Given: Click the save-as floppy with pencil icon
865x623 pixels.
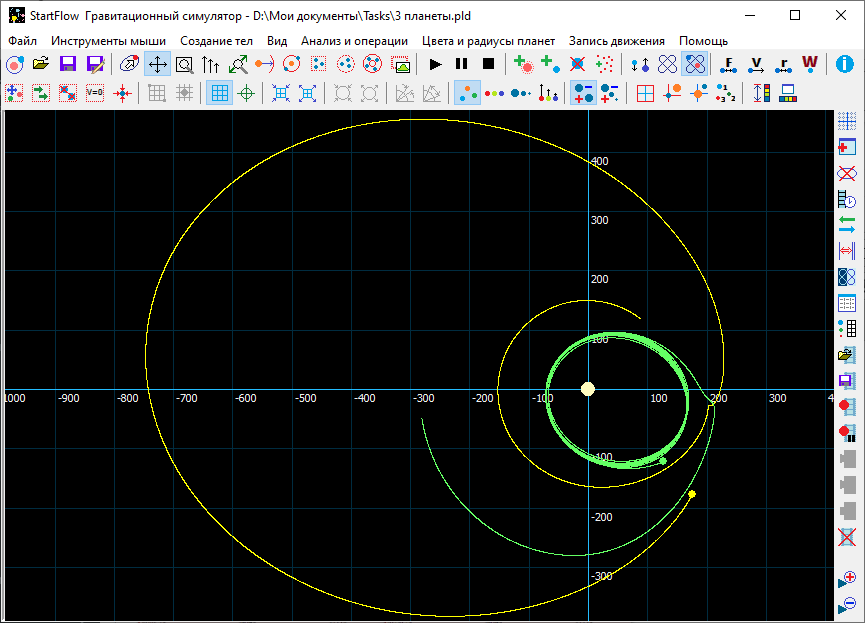Looking at the screenshot, I should coord(95,65).
